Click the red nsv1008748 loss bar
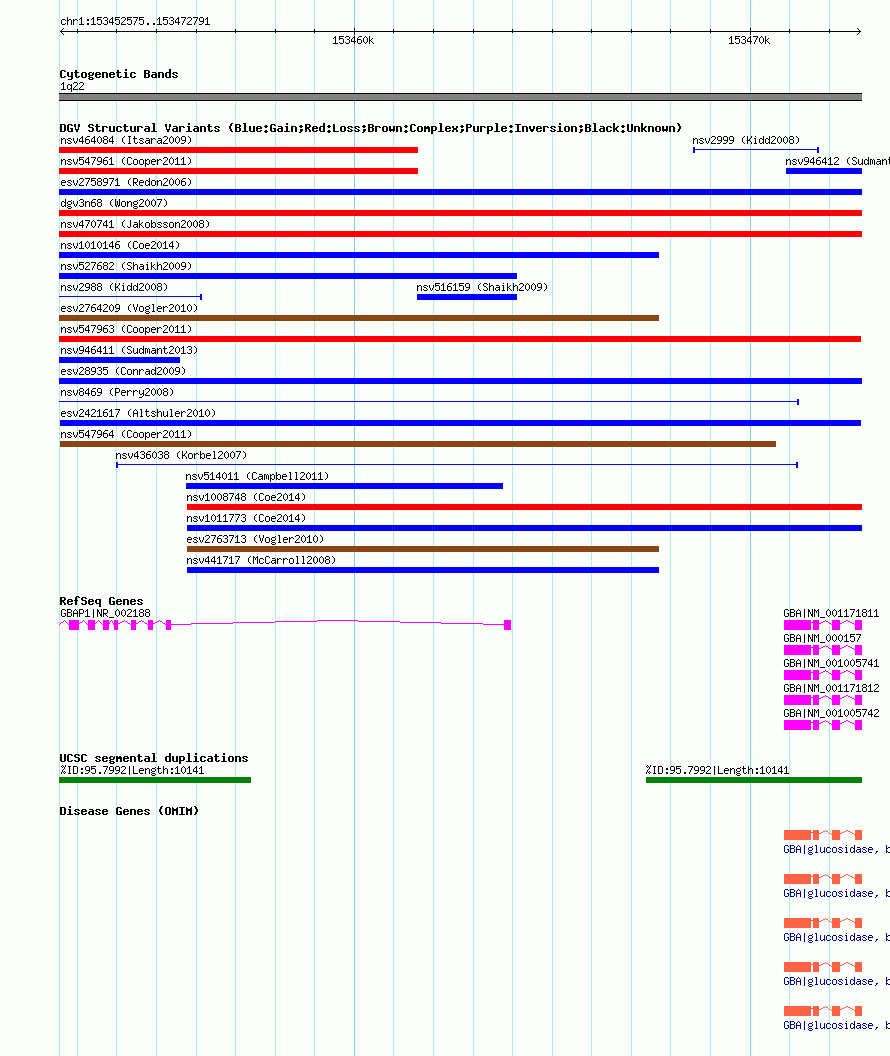This screenshot has height=1056, width=890. tap(524, 507)
